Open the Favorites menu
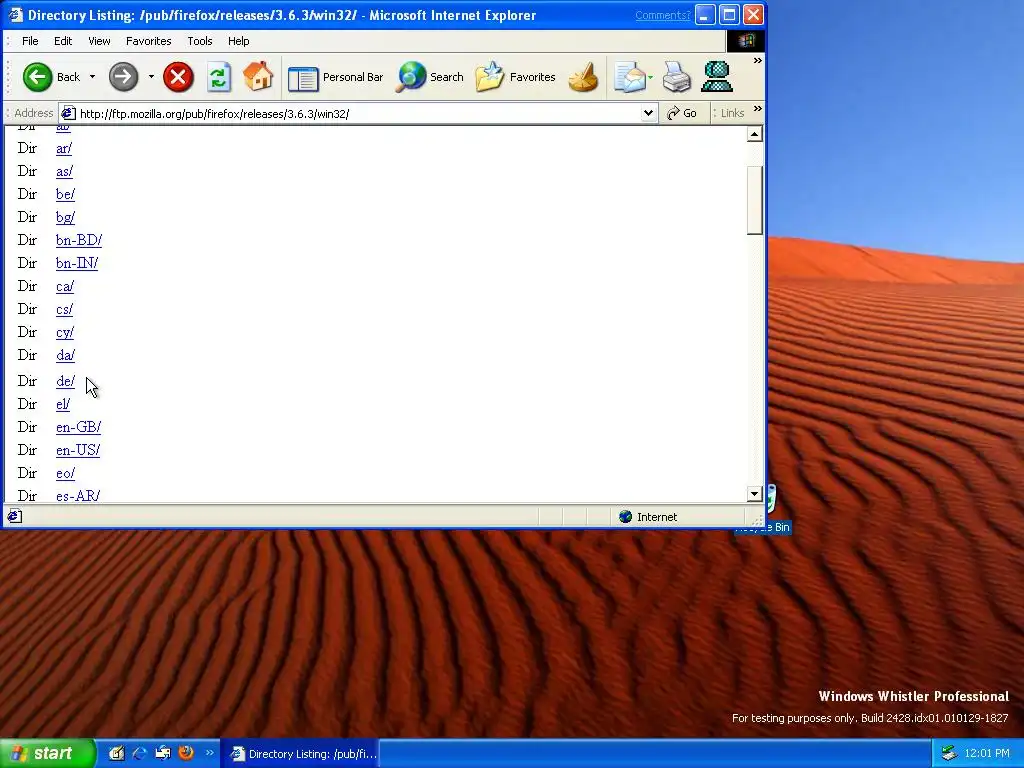Viewport: 1024px width, 768px height. click(x=148, y=41)
